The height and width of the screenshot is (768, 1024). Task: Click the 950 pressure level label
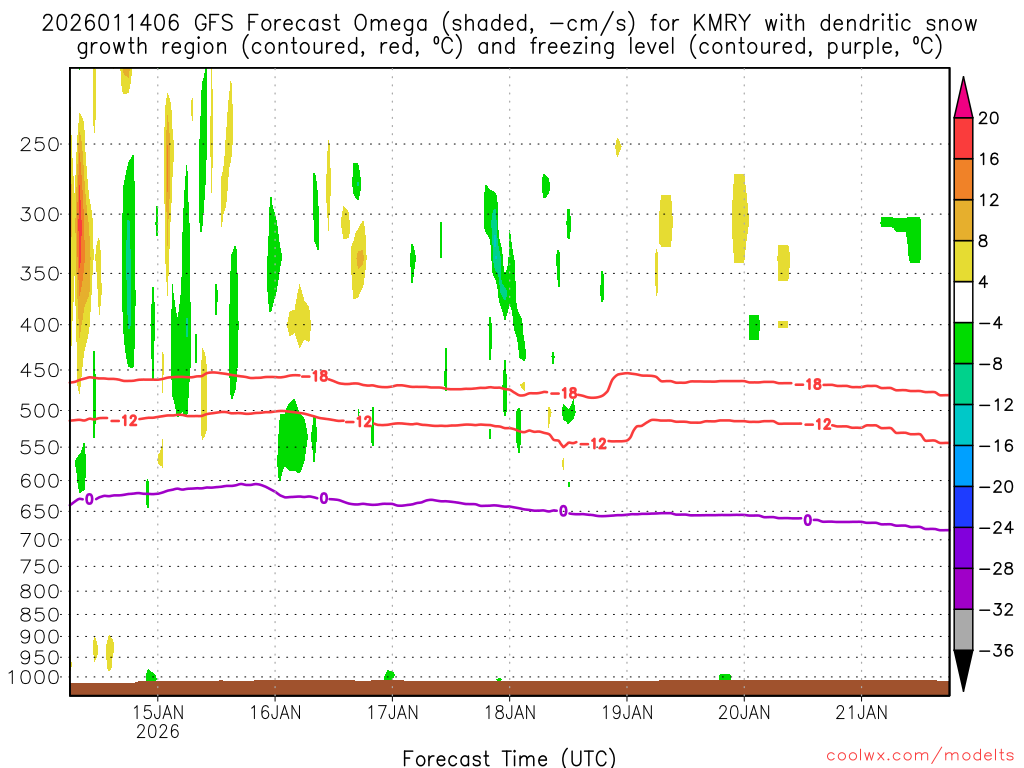(x=40, y=658)
